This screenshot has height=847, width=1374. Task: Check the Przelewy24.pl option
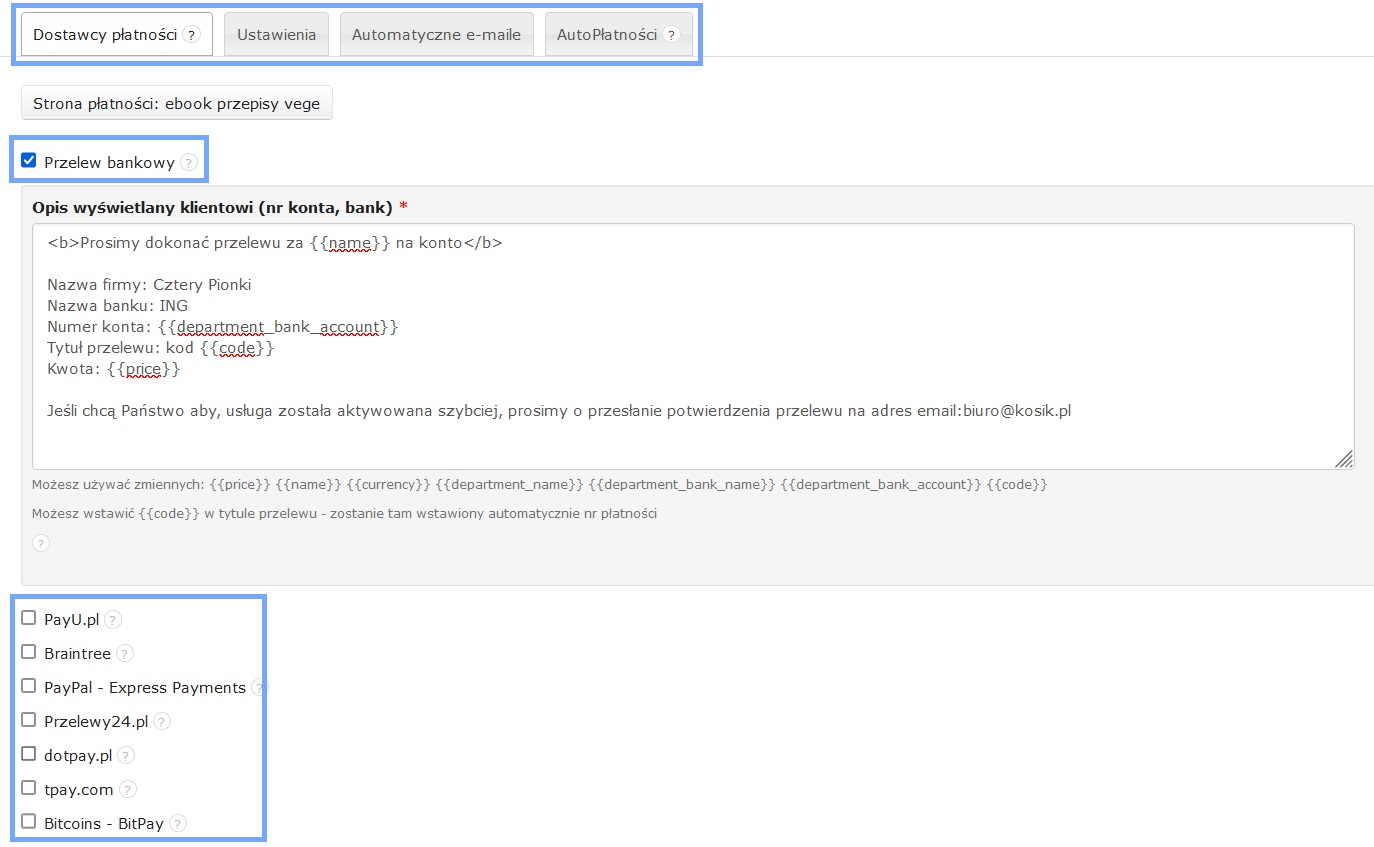click(29, 720)
